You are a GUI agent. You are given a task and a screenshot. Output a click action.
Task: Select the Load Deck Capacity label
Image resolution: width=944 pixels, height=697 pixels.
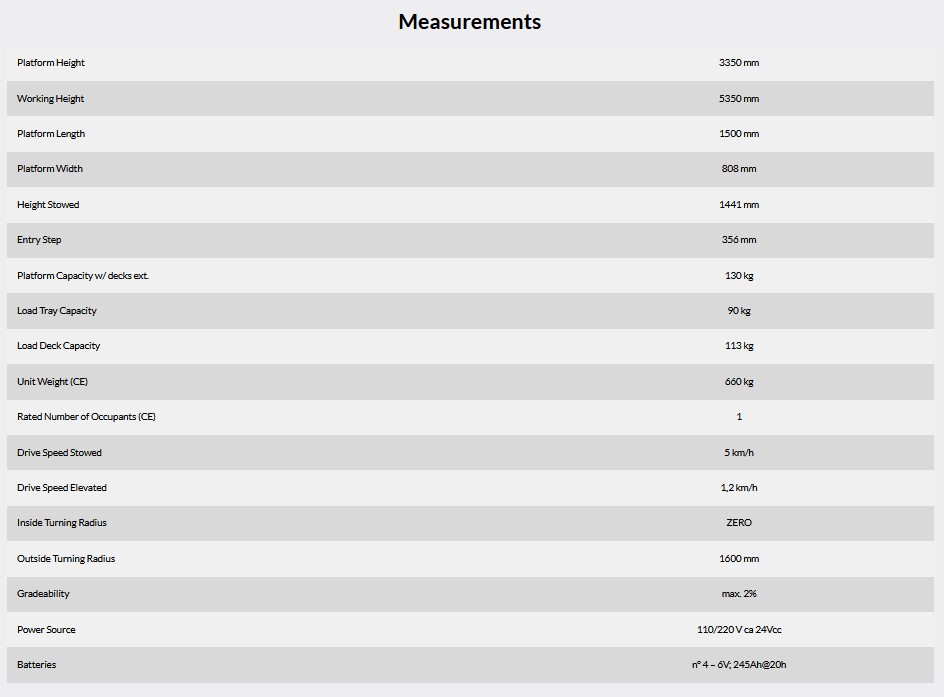(59, 346)
